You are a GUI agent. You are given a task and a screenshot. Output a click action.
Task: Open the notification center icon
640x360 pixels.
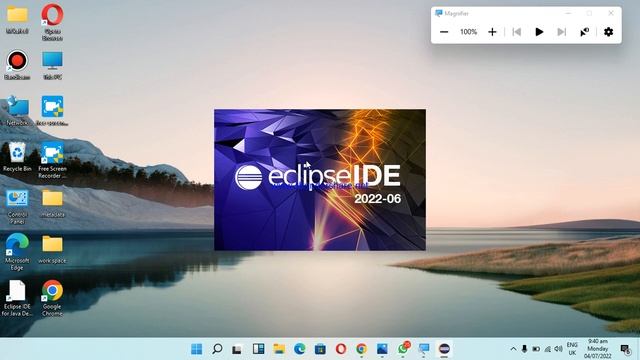[625, 349]
